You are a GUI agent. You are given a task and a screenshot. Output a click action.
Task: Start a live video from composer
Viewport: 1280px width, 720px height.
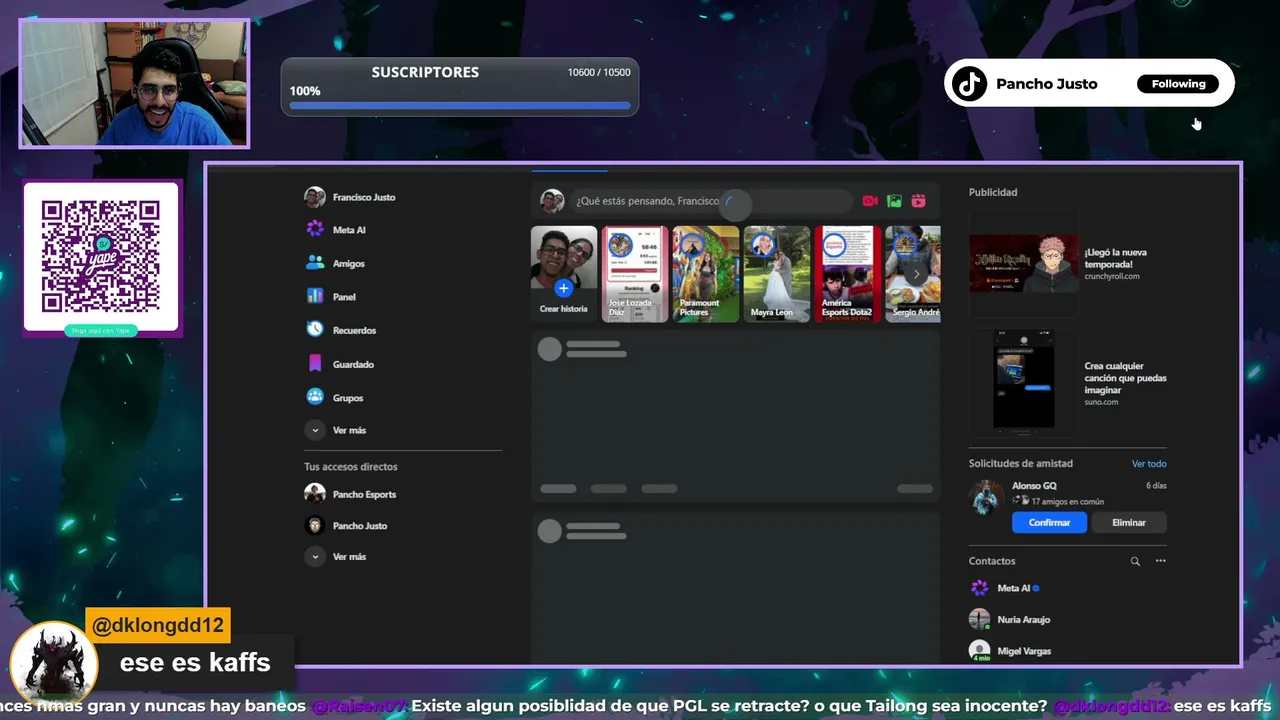(x=870, y=201)
